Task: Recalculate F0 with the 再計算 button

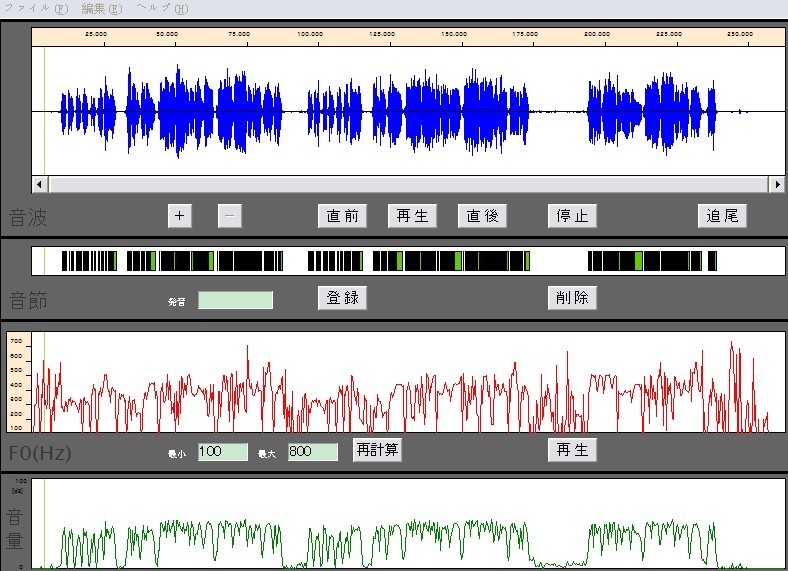Action: (x=377, y=449)
